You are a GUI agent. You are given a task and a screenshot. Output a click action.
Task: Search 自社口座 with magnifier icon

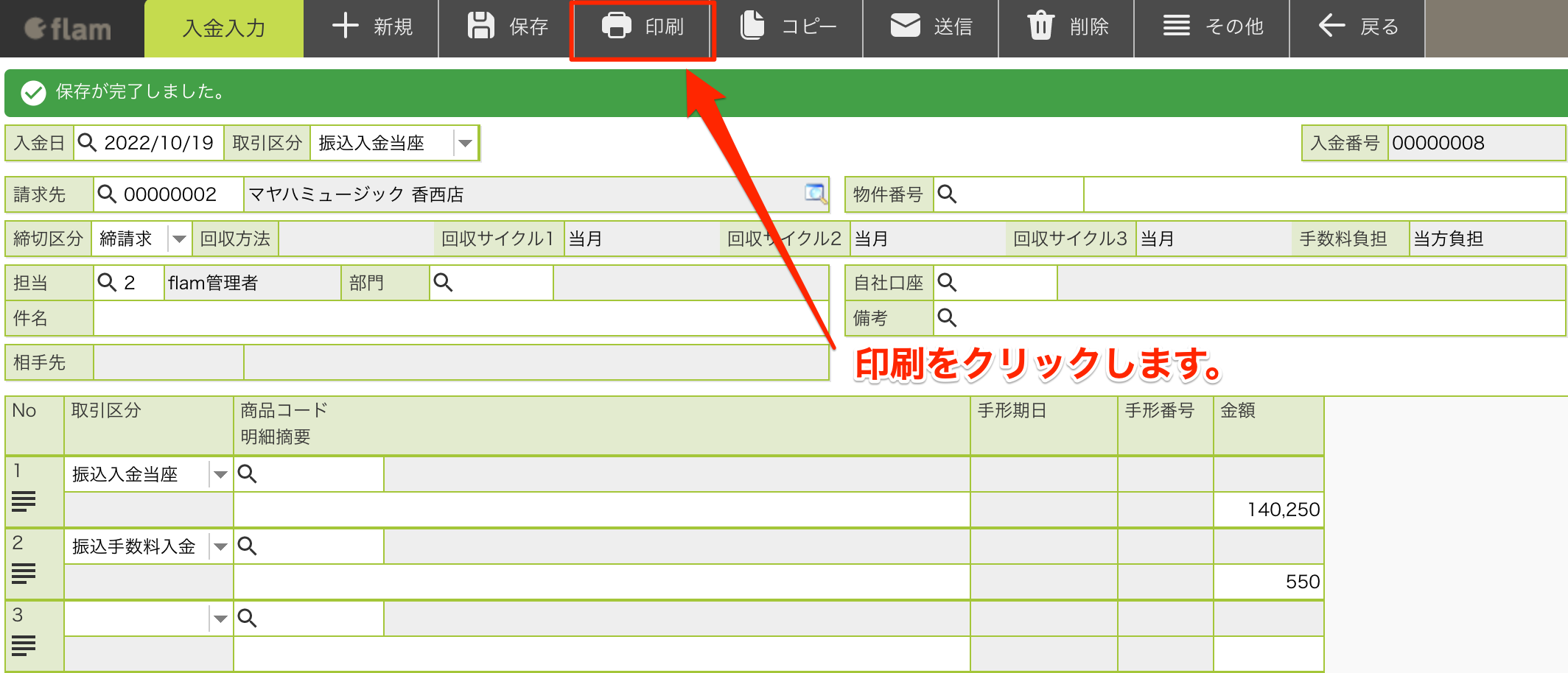pos(947,283)
